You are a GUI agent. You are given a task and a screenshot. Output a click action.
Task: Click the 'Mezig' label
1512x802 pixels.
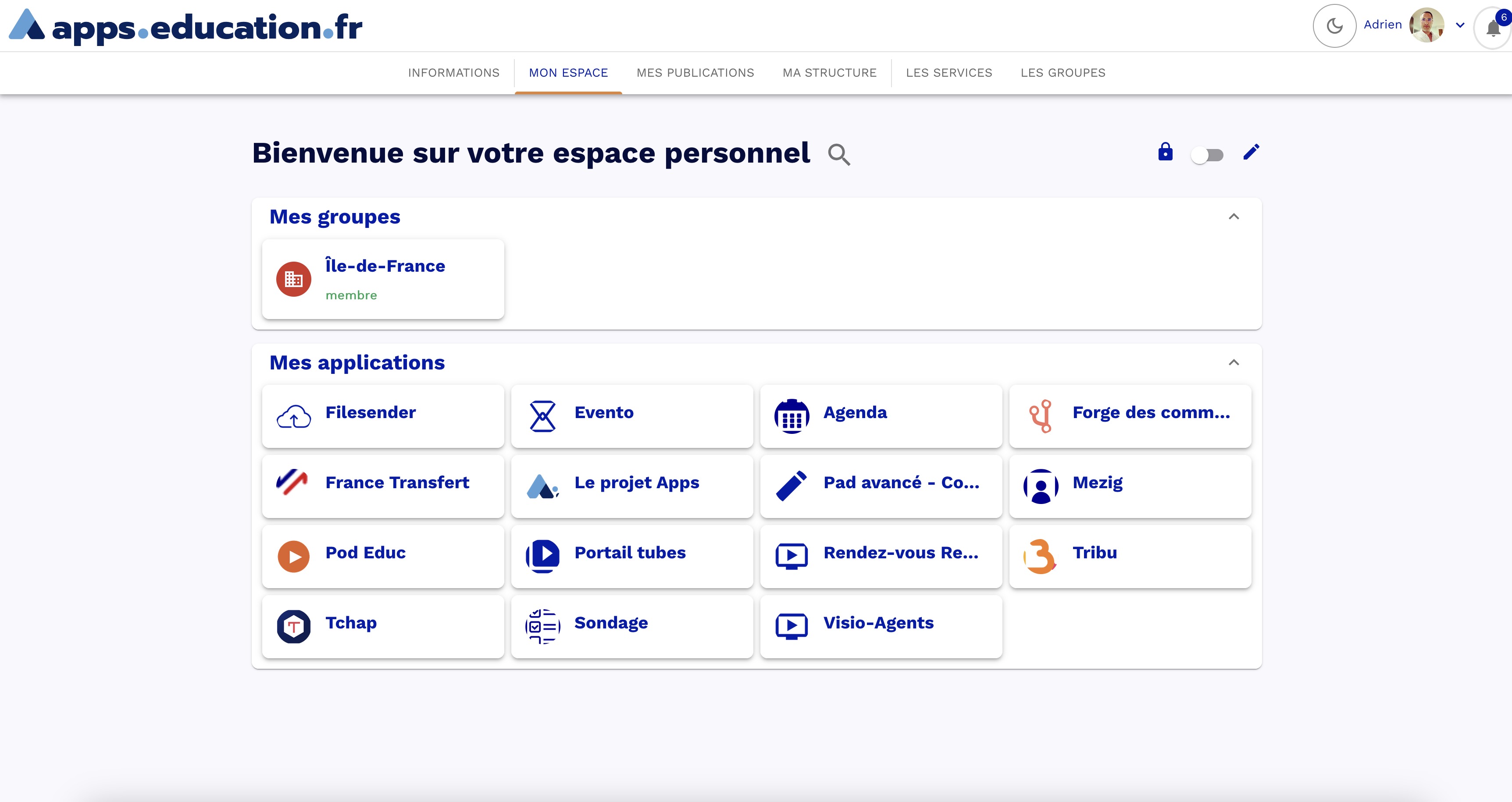pyautogui.click(x=1098, y=483)
